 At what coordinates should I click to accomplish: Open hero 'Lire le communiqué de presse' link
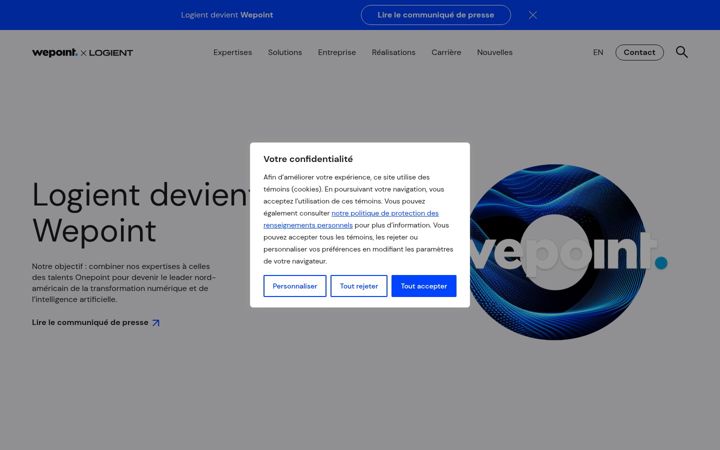coord(96,322)
